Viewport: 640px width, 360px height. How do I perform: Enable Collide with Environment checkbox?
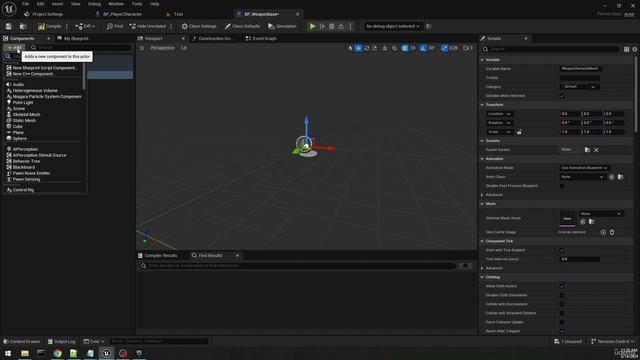[x=562, y=304]
